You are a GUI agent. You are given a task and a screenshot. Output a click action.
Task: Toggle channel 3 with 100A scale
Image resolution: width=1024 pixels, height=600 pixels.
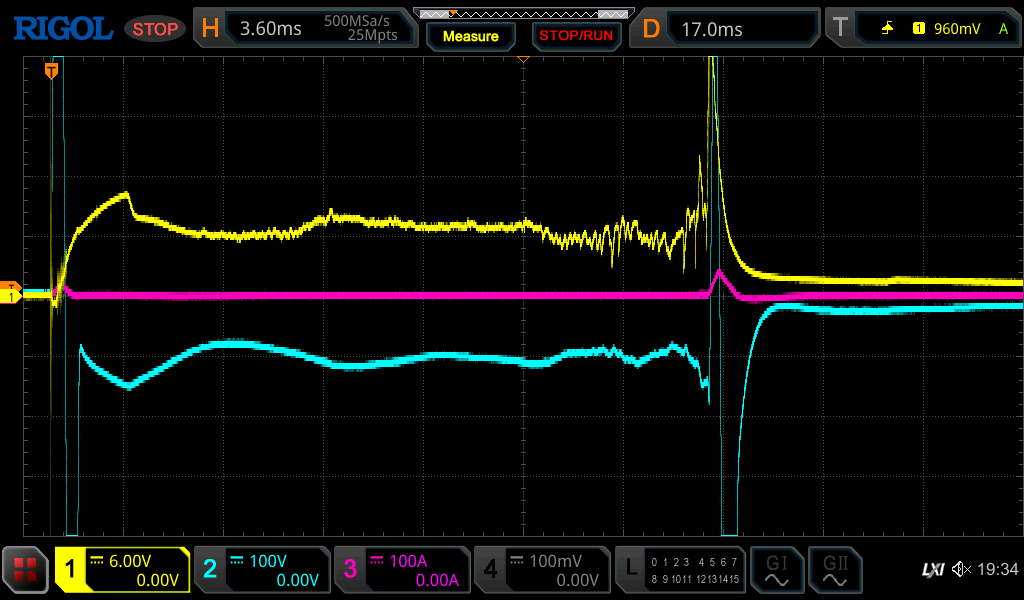[402, 570]
